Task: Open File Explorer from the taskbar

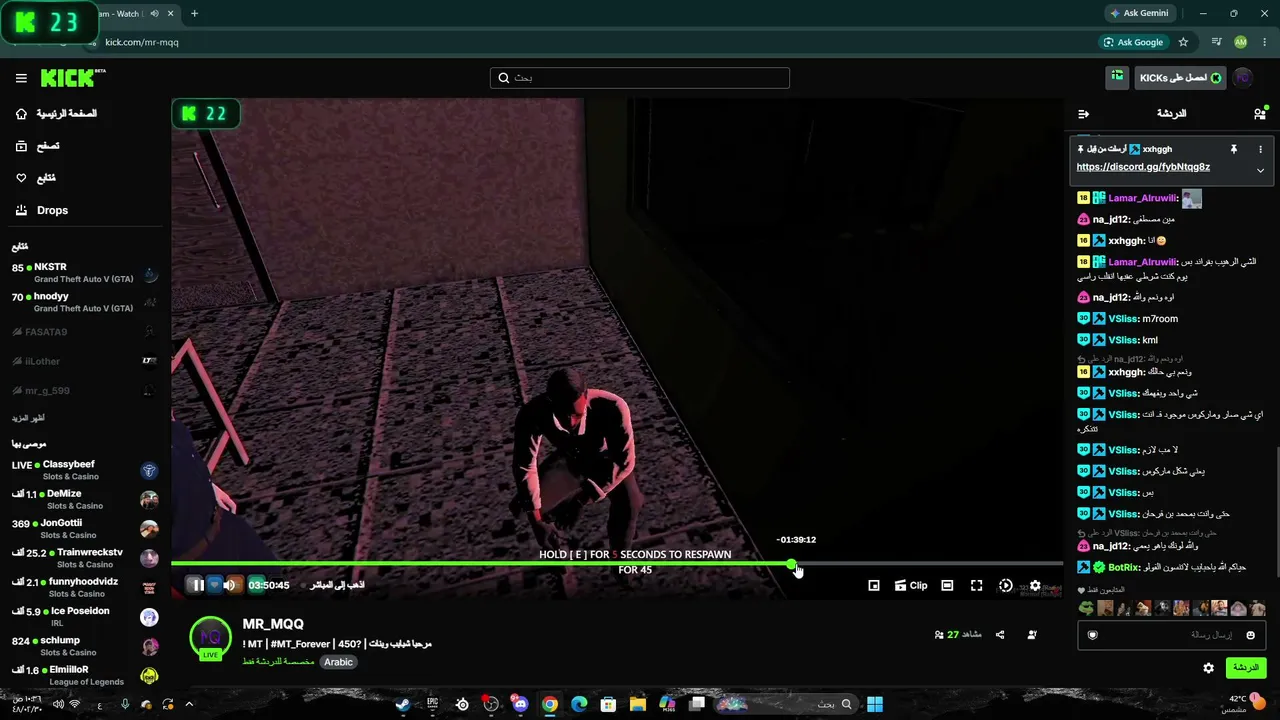Action: 638,704
